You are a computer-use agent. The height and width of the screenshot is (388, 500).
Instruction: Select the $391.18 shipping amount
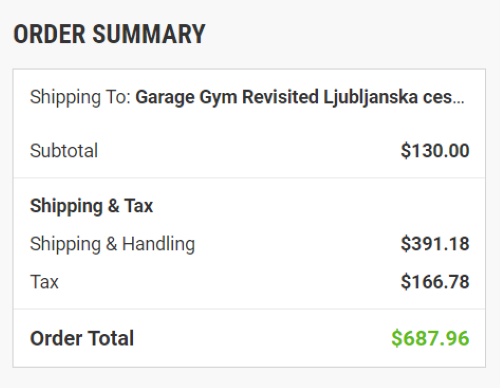pyautogui.click(x=435, y=243)
